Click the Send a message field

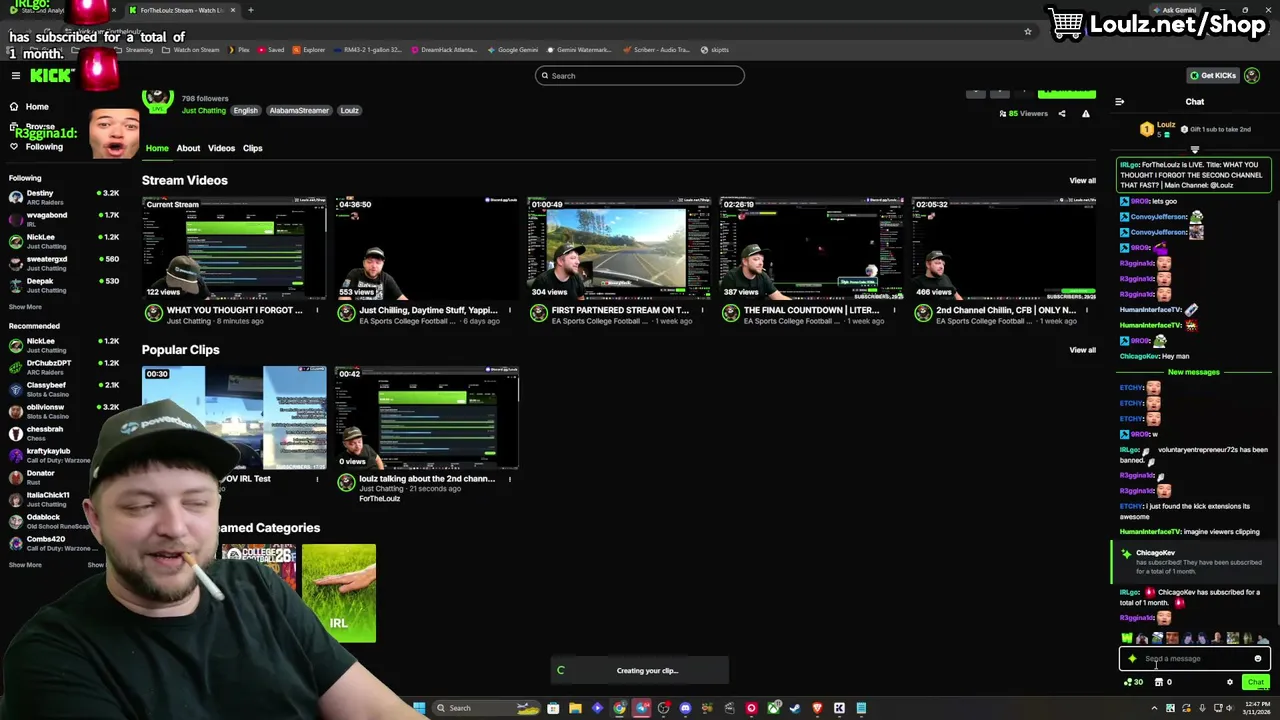1194,659
